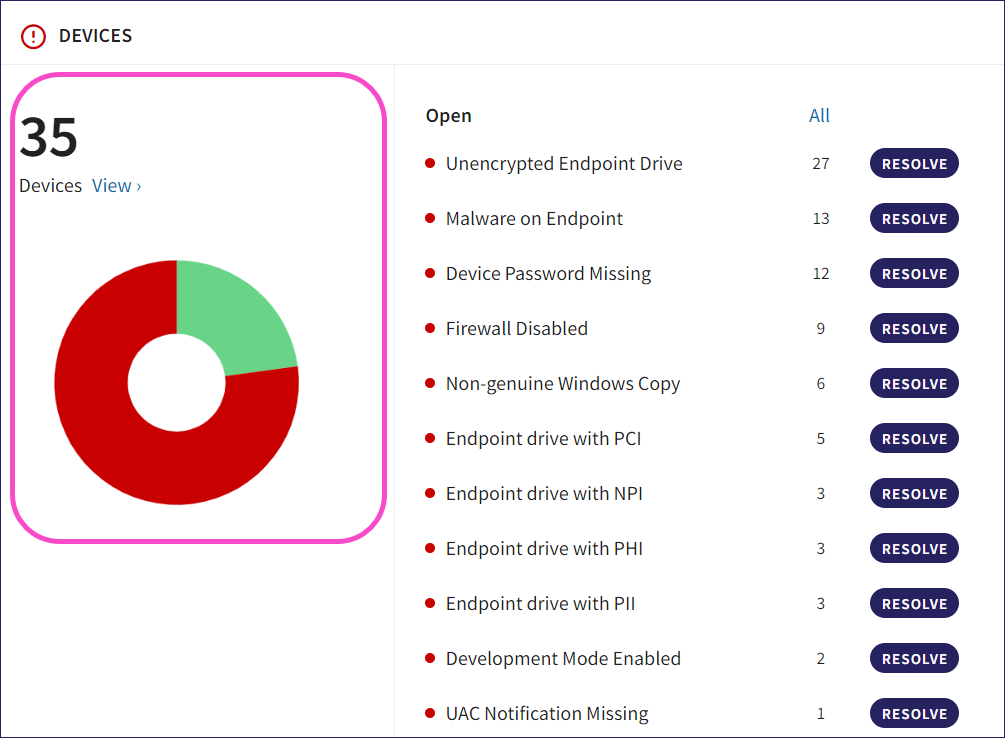Image resolution: width=1005 pixels, height=738 pixels.
Task: Resolve Endpoint drive with PII issue
Action: pyautogui.click(x=914, y=604)
